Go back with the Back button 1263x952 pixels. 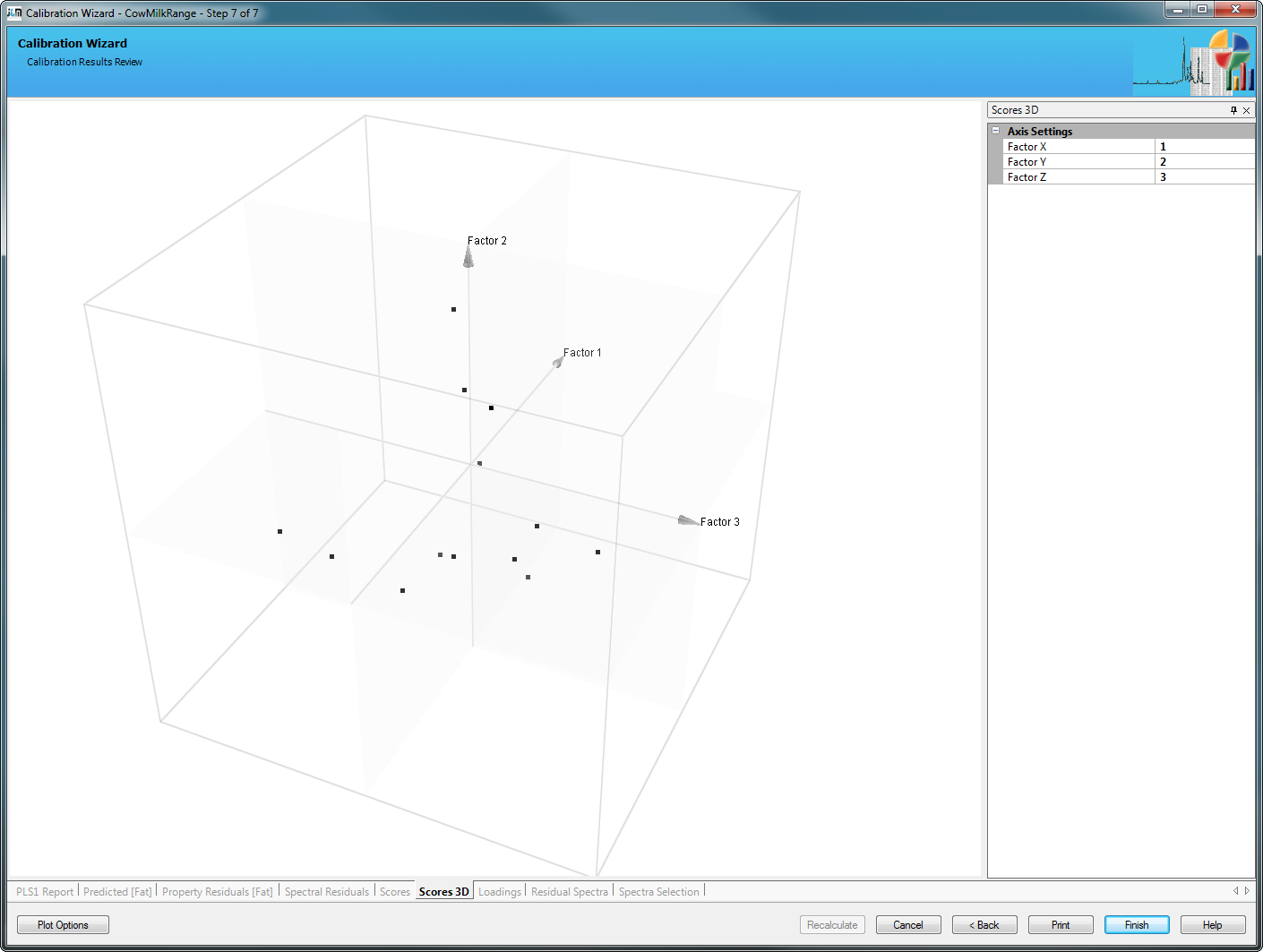(984, 925)
